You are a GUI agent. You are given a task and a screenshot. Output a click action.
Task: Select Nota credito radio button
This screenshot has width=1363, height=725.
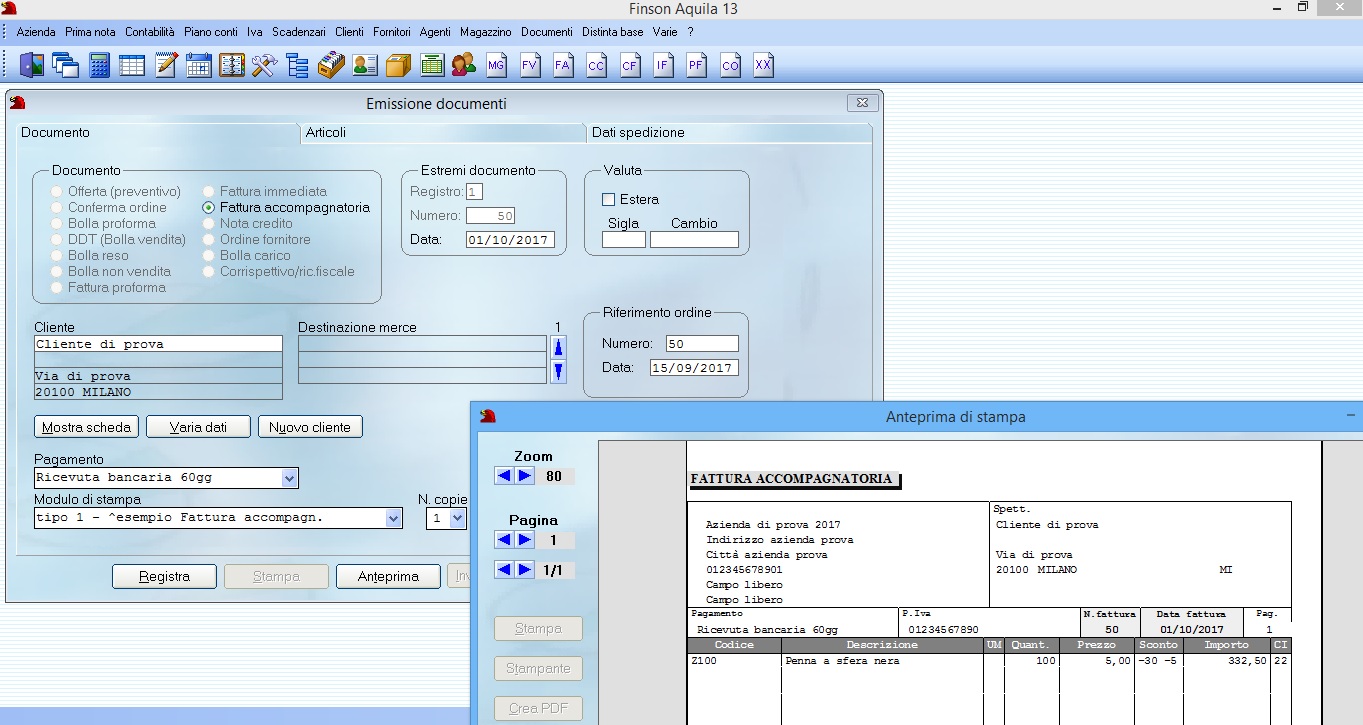coord(210,223)
